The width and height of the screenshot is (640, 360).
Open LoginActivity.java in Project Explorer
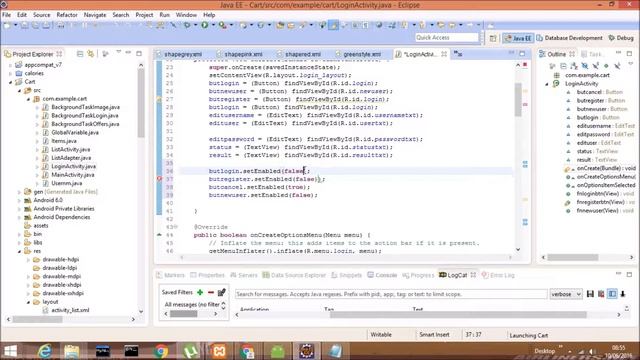pos(73,166)
